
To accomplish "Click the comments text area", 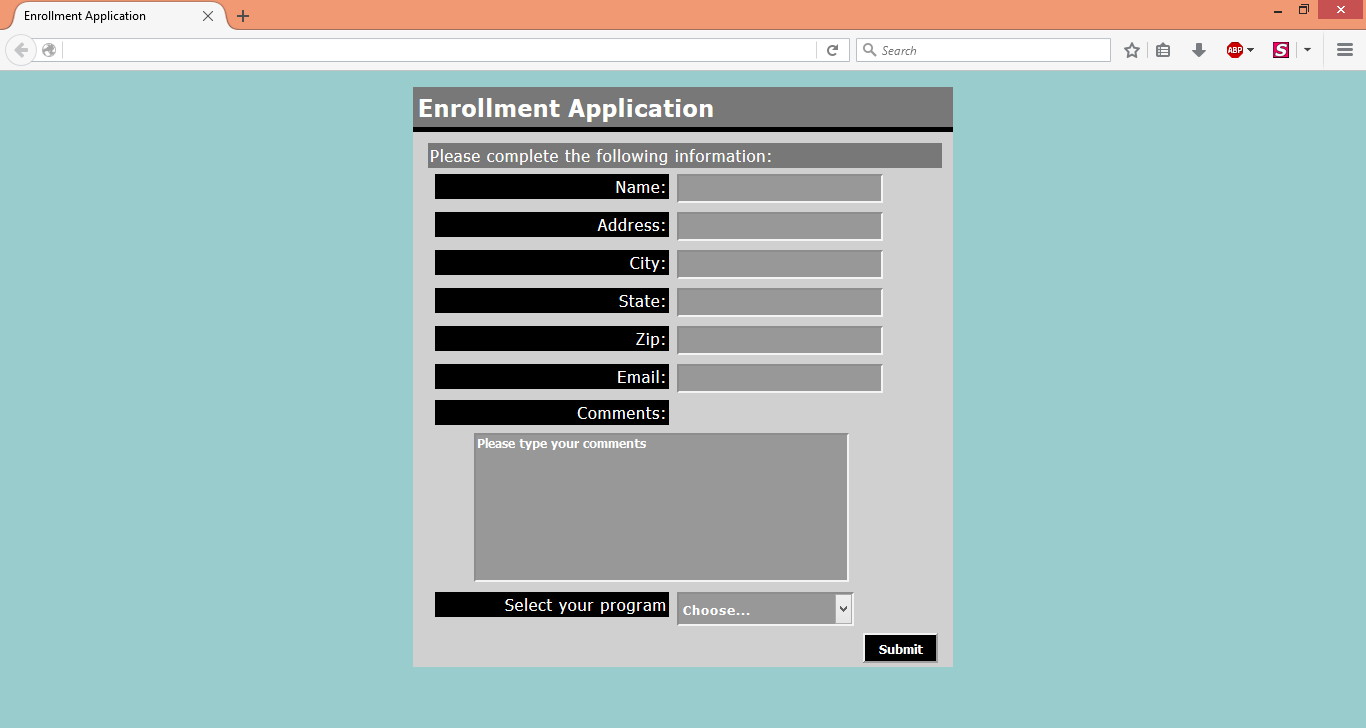I will coord(661,507).
